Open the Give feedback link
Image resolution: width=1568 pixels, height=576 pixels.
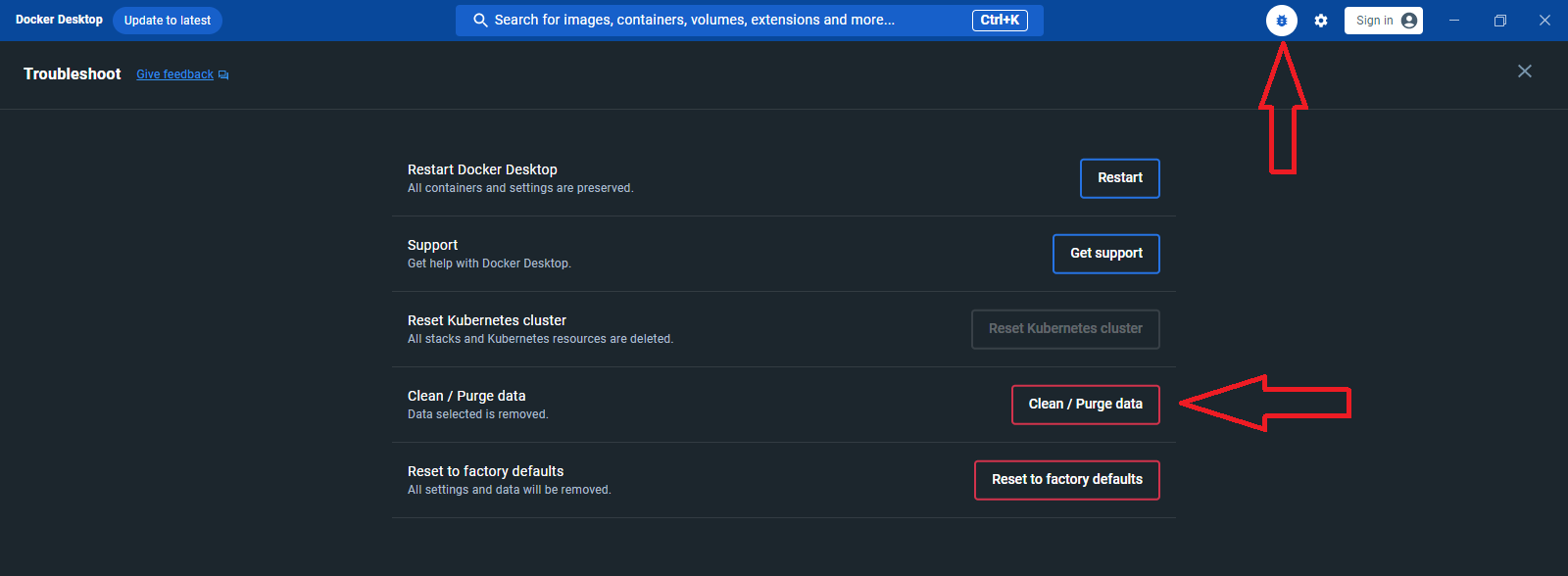[174, 74]
